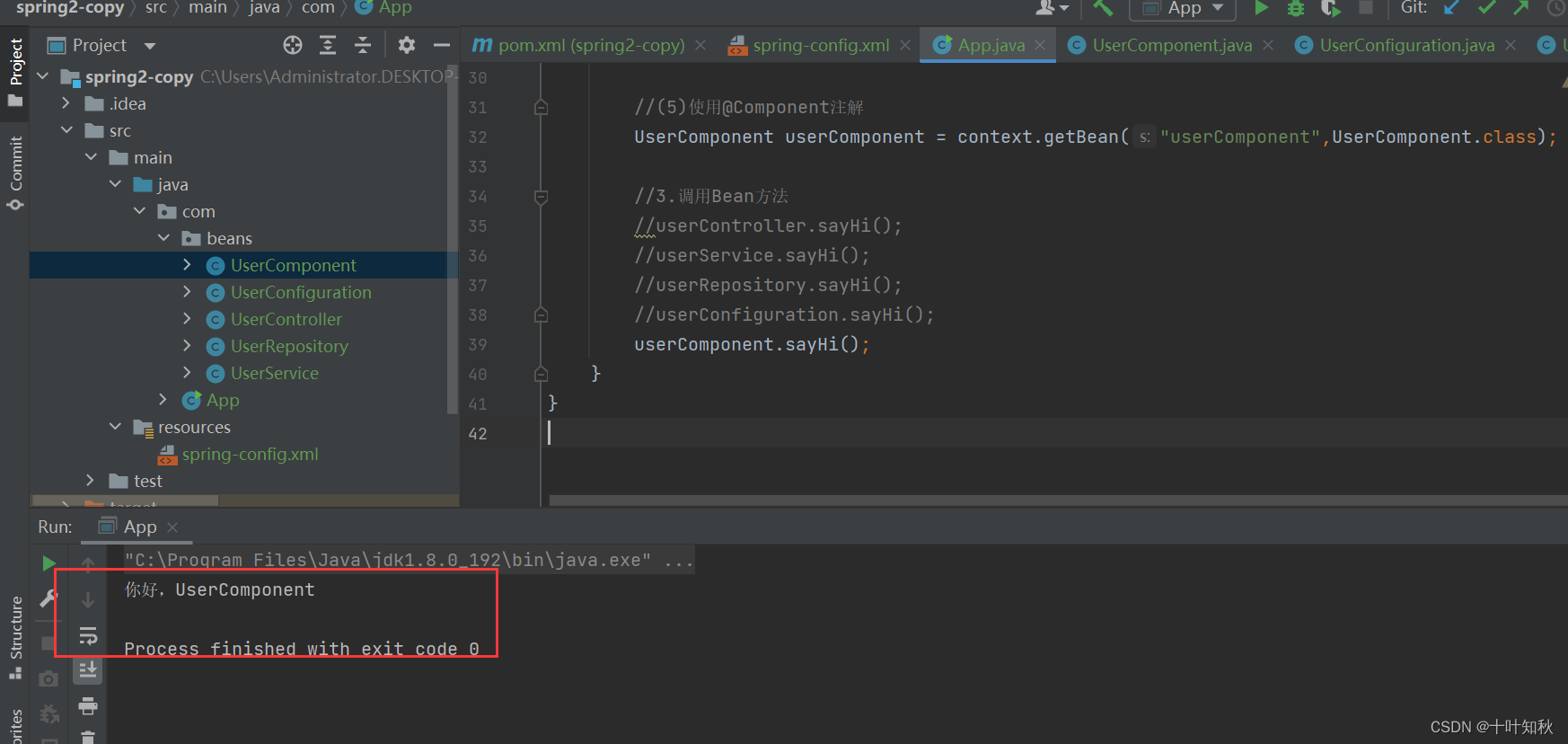The width and height of the screenshot is (1568, 744).
Task: Run App with the top green arrow
Action: [x=1261, y=8]
